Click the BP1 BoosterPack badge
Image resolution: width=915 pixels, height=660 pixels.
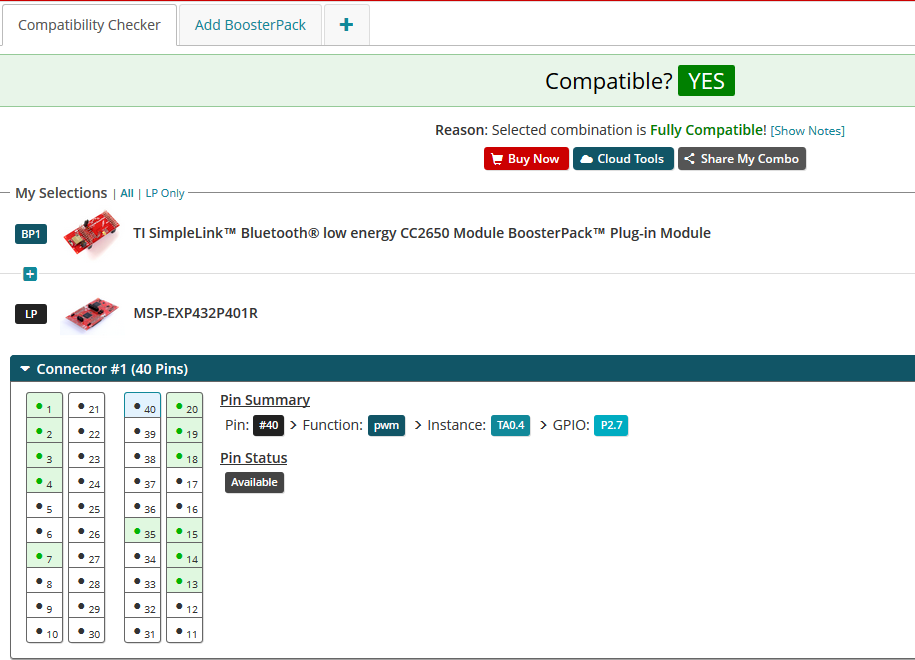click(x=31, y=234)
